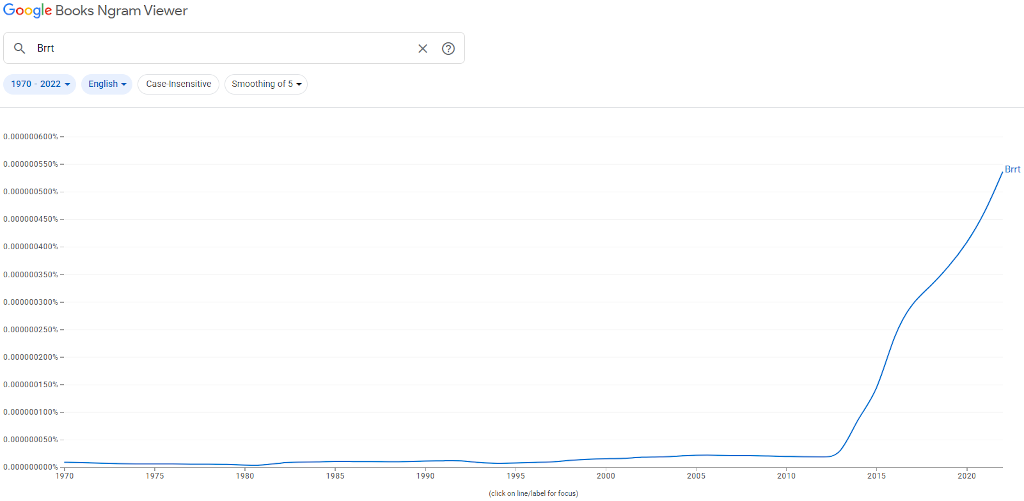Click the 1970 x-axis year label
The height and width of the screenshot is (501, 1024).
[64, 475]
